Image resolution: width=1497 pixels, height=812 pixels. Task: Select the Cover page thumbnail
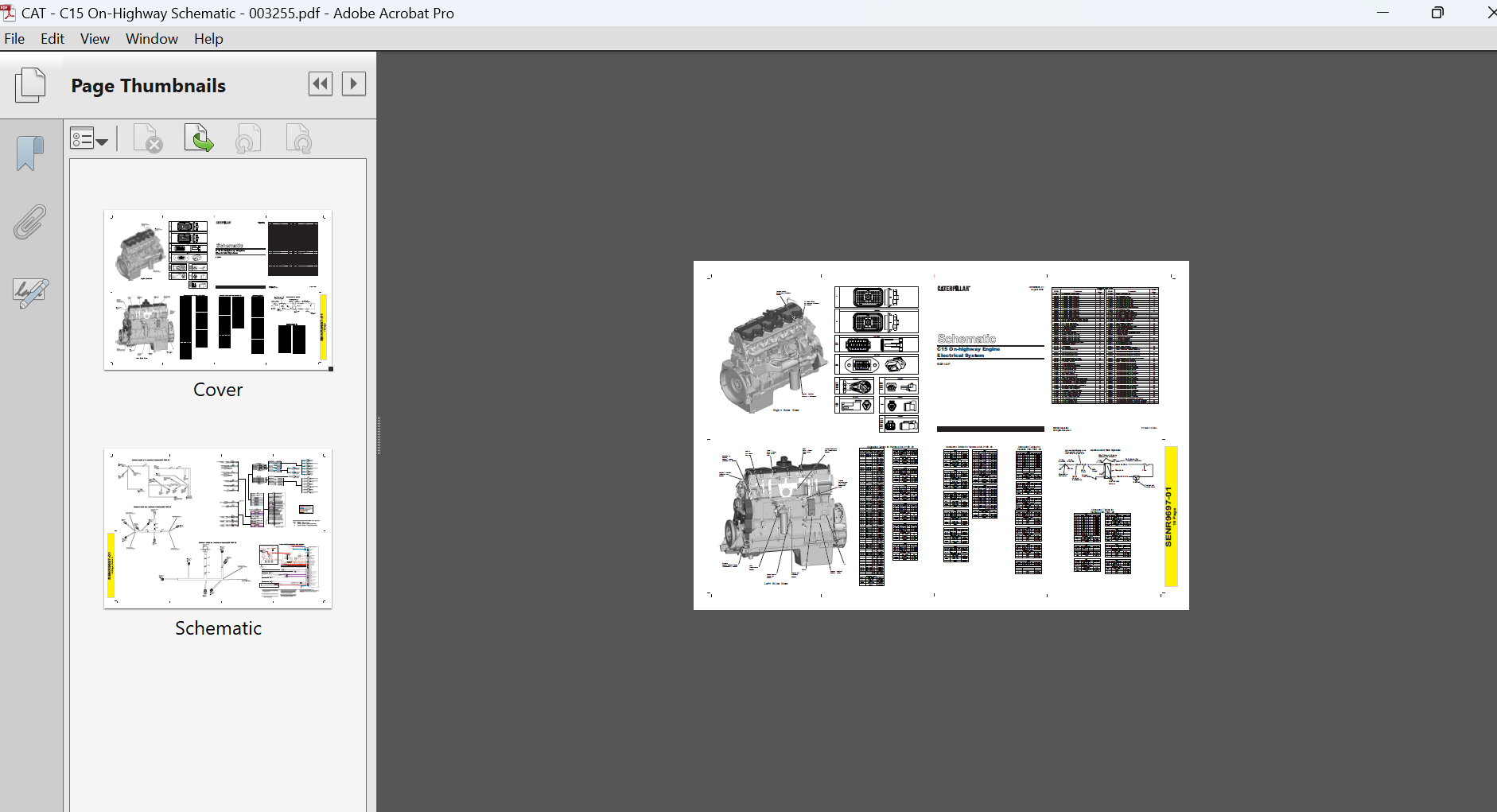pyautogui.click(x=218, y=290)
